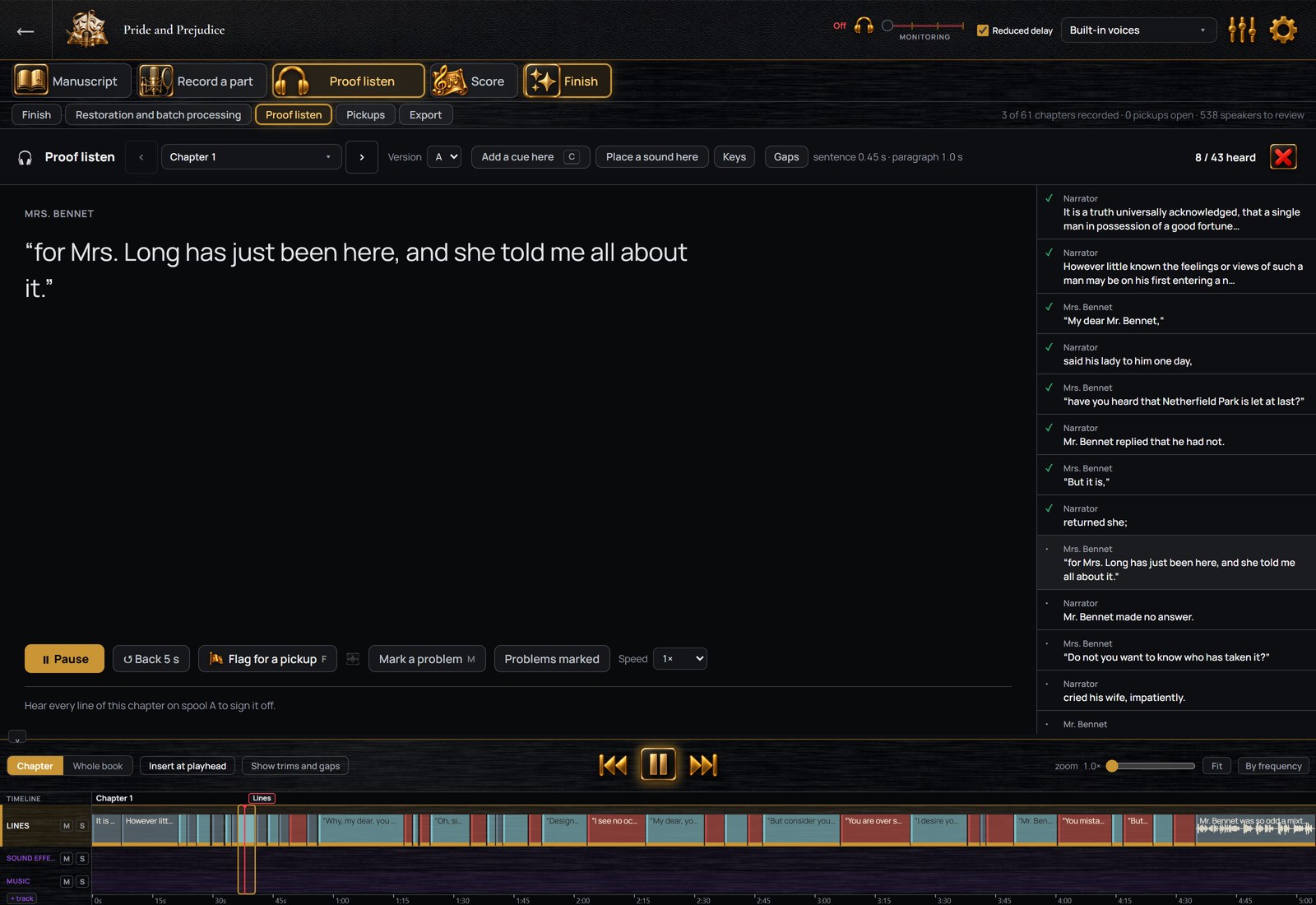Mute the Music track
The height and width of the screenshot is (905, 1316).
pyautogui.click(x=67, y=882)
